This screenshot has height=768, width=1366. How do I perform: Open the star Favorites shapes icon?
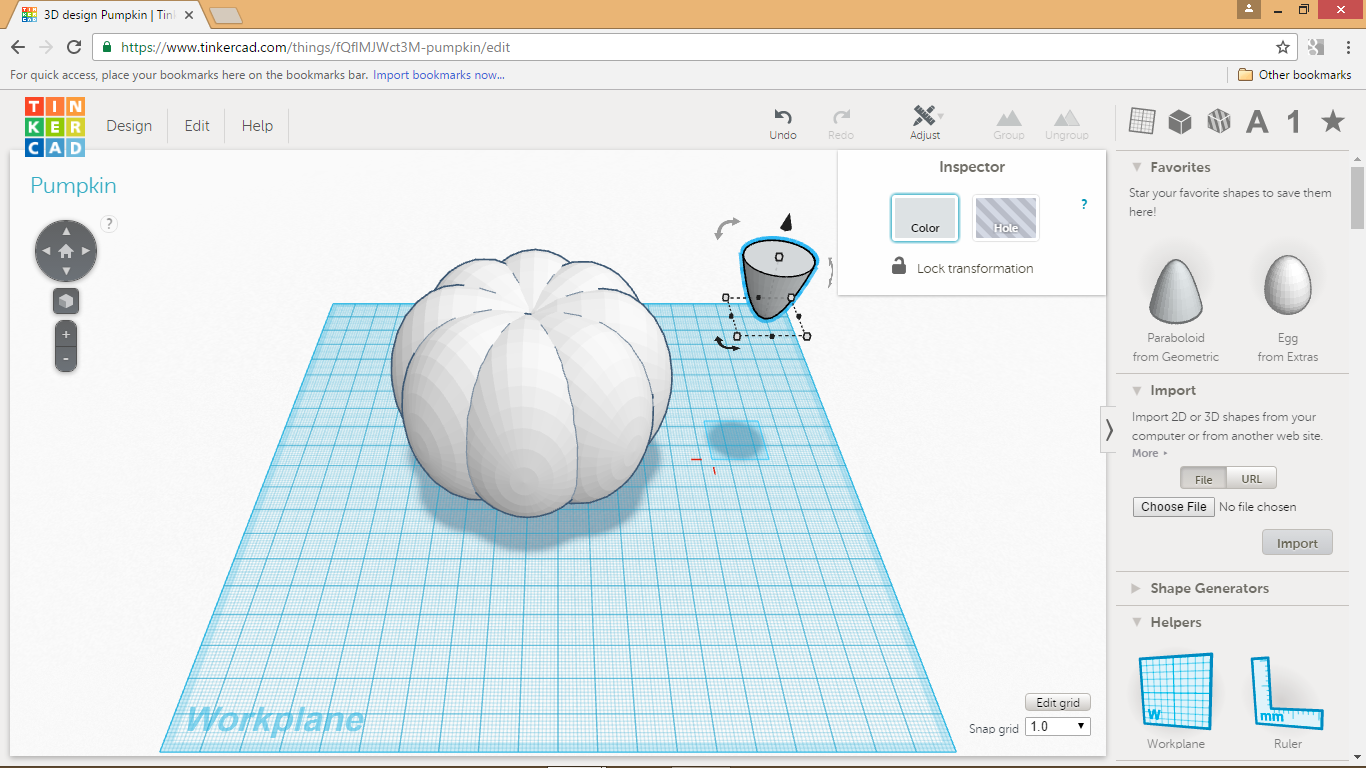[1331, 121]
